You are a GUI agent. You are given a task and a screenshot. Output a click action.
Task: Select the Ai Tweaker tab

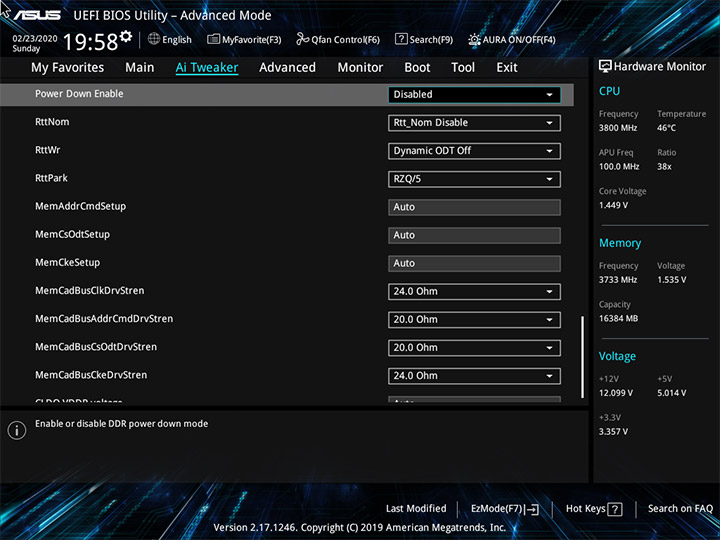click(x=207, y=68)
